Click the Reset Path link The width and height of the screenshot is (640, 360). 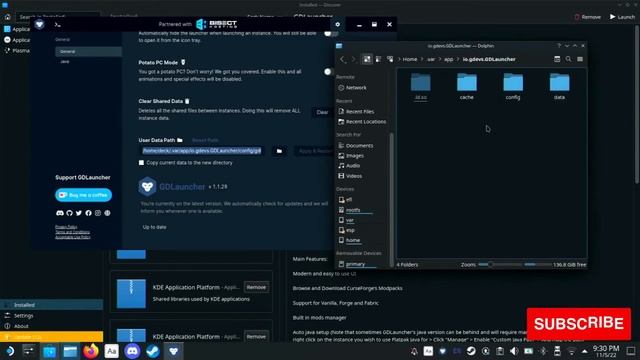(x=205, y=140)
